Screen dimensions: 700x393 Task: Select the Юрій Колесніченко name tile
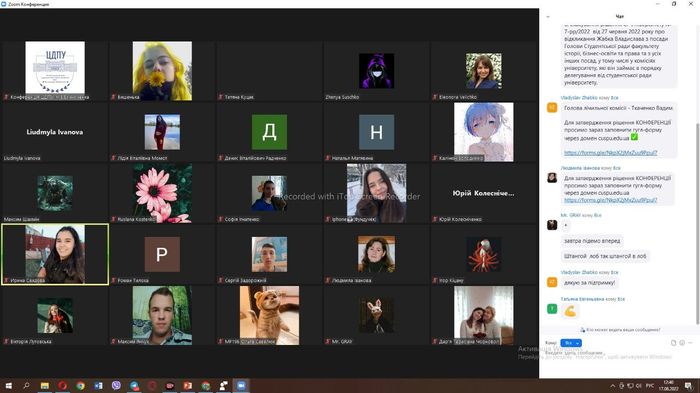[x=483, y=193]
